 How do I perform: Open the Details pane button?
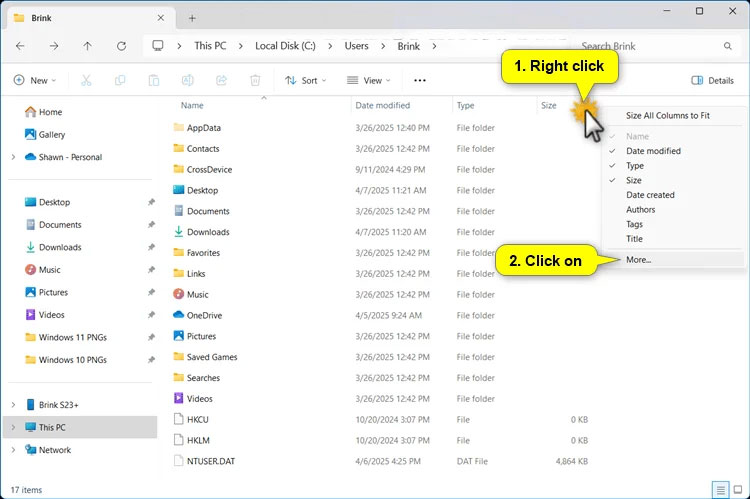click(712, 80)
